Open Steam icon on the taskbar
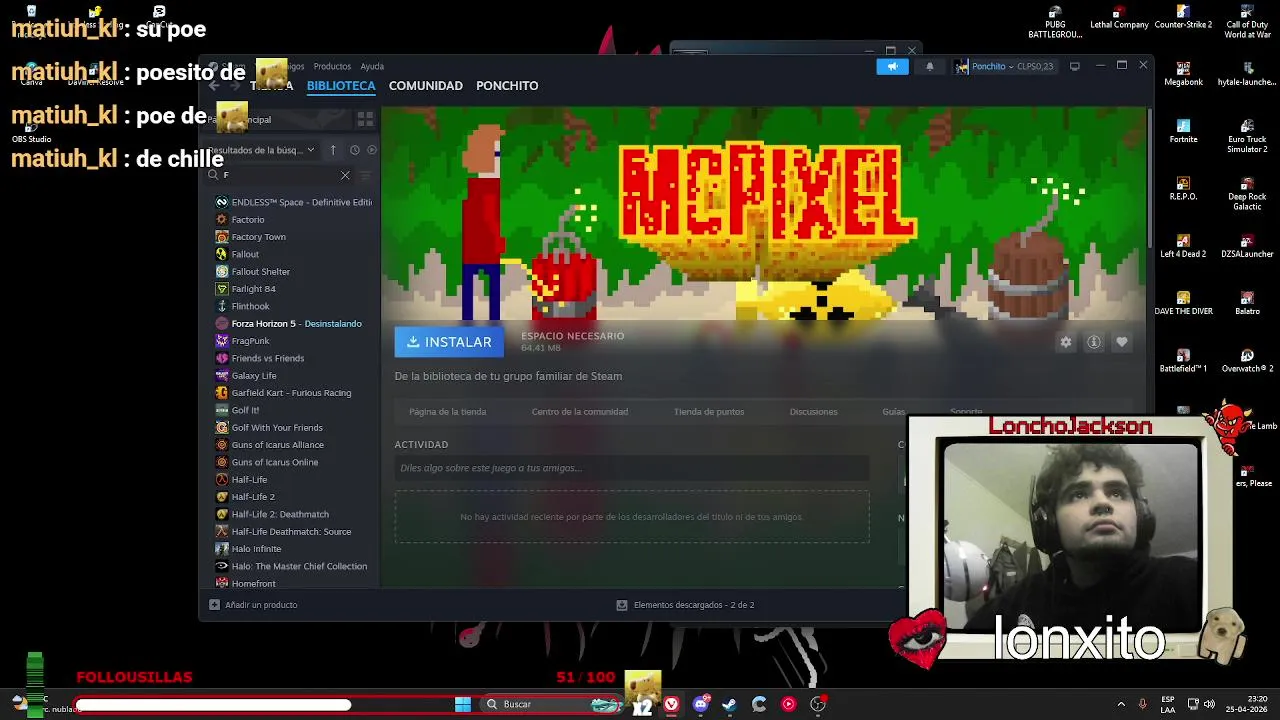 729,704
